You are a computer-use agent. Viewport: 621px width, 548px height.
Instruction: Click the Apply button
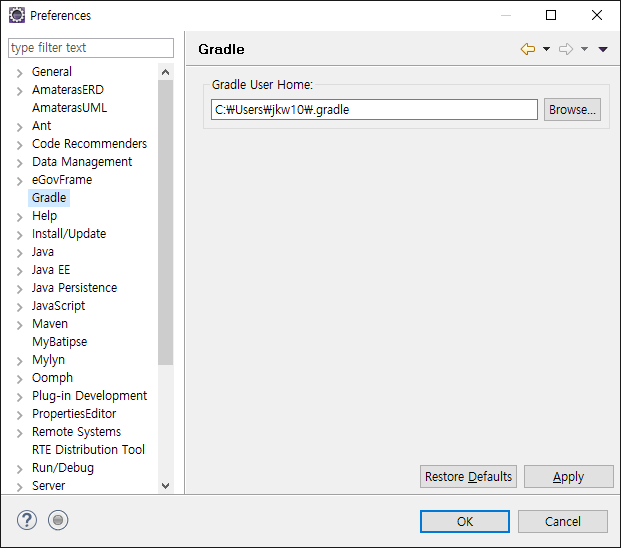click(568, 476)
